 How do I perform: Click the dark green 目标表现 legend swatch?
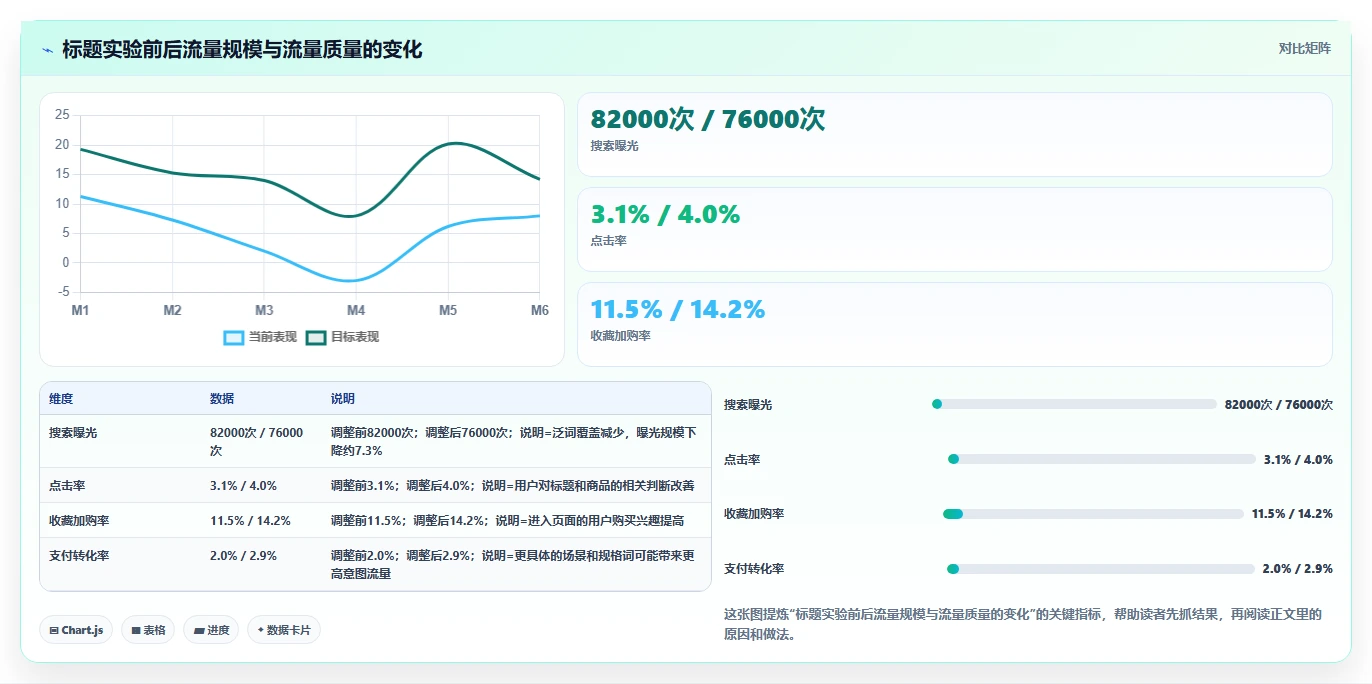(x=316, y=337)
